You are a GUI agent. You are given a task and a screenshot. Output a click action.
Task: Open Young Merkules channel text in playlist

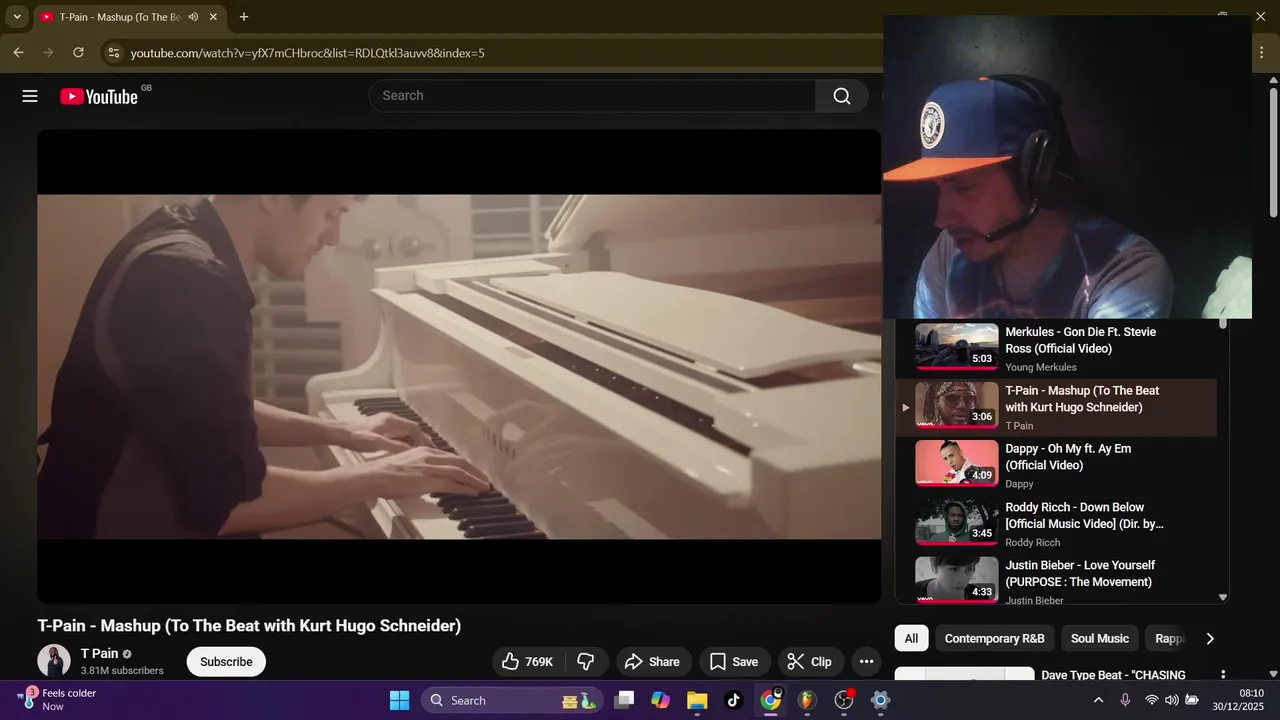pyautogui.click(x=1041, y=367)
